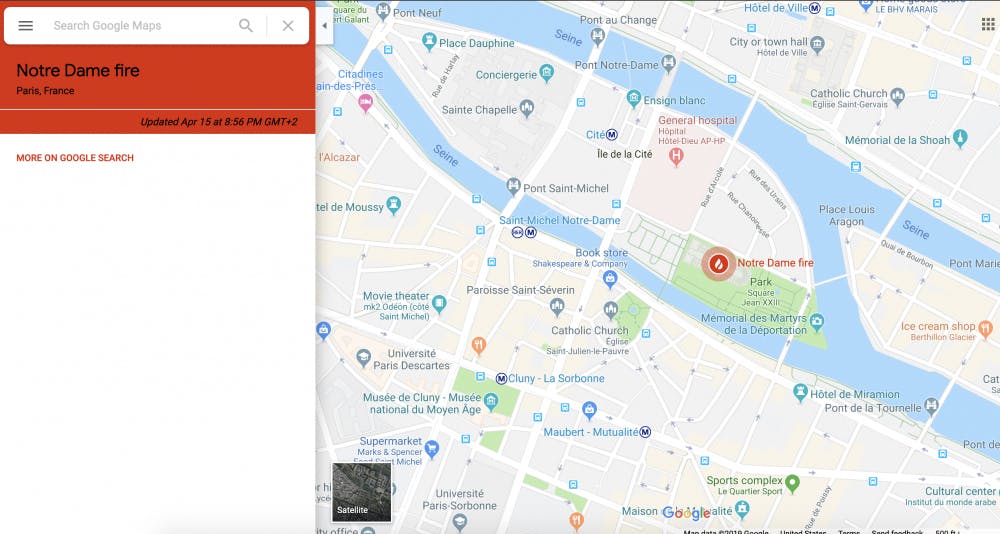Clear the search with the X icon

(288, 26)
